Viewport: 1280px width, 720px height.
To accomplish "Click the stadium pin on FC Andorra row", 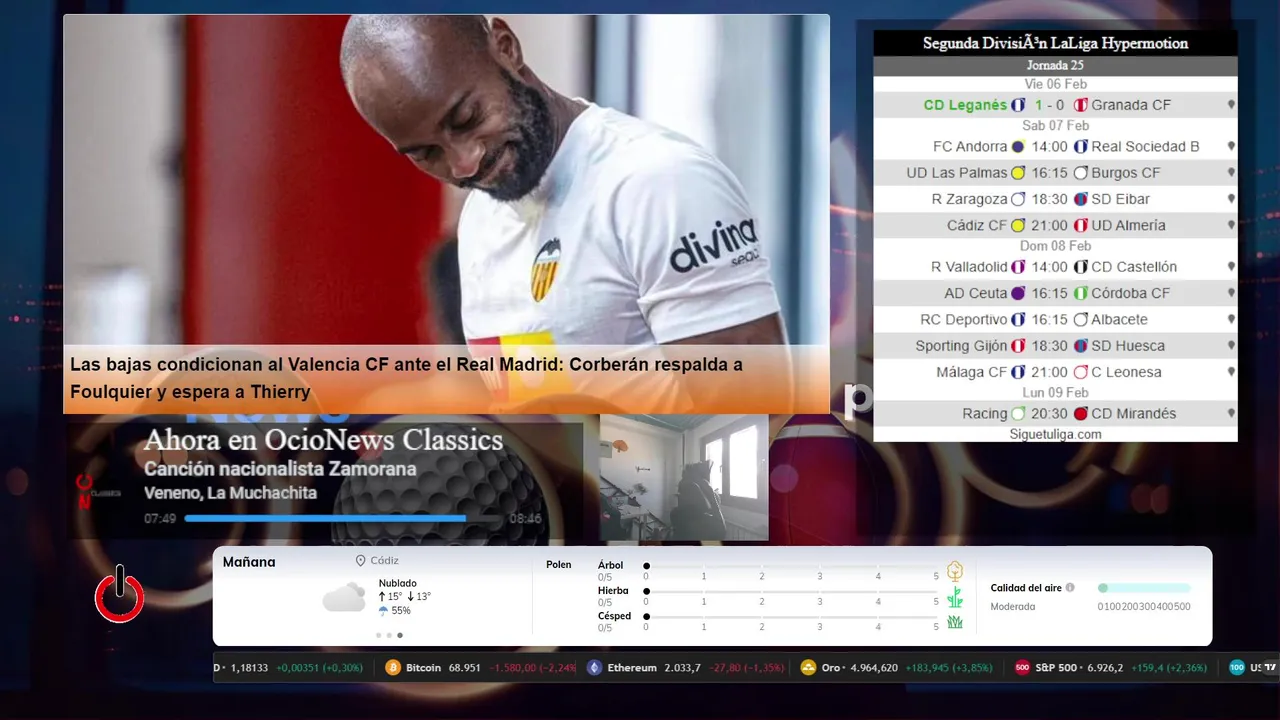I will click(x=1231, y=146).
